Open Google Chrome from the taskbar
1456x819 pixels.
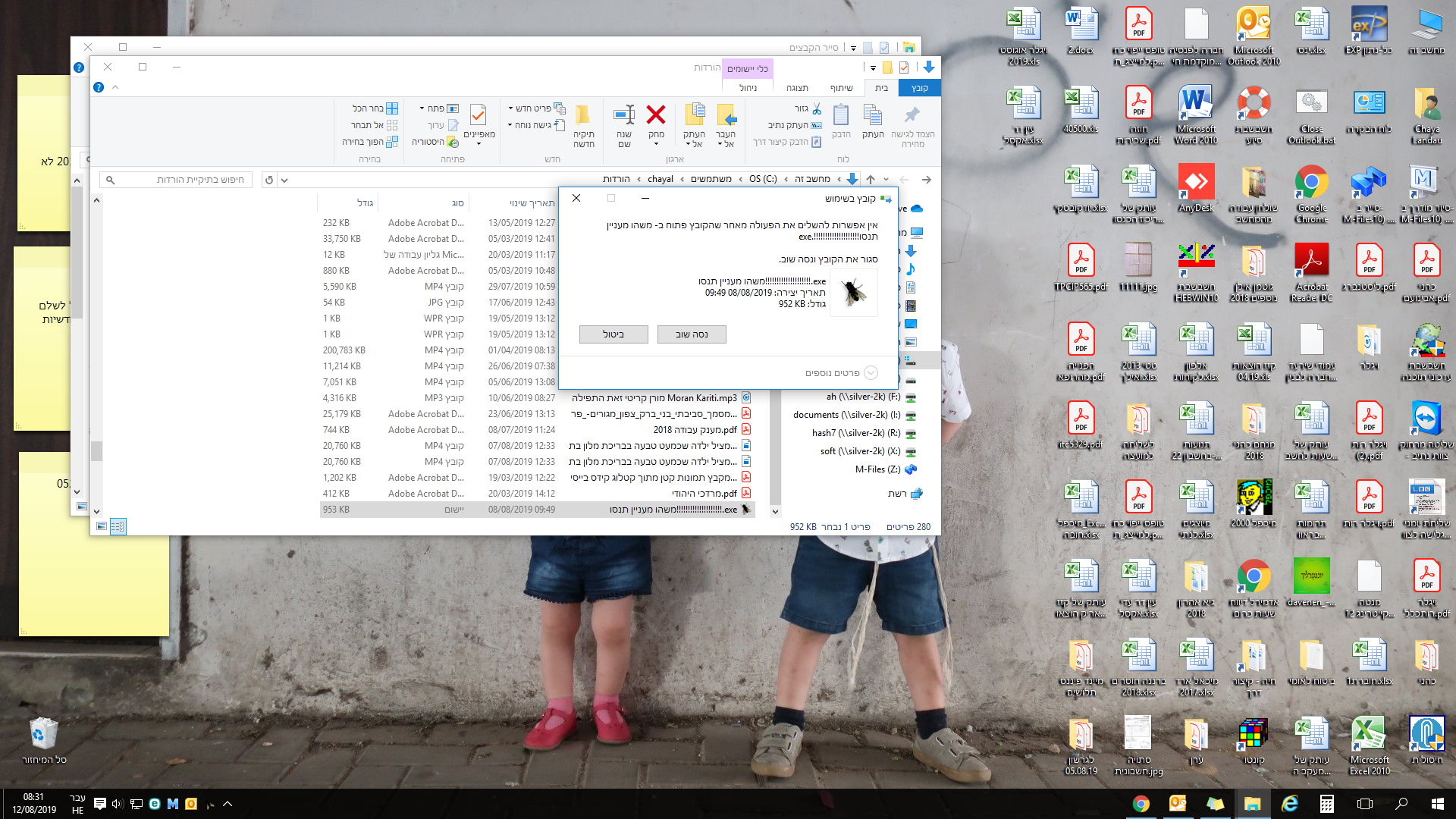1141,804
